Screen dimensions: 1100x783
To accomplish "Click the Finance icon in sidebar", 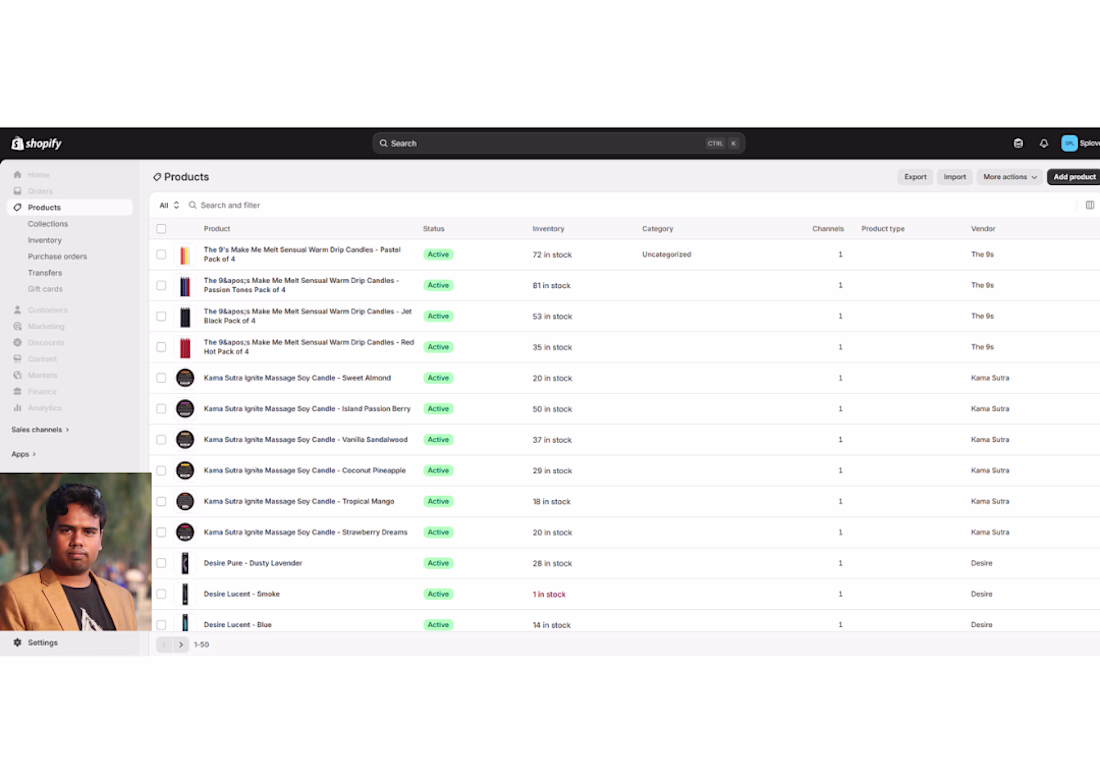I will pos(18,392).
